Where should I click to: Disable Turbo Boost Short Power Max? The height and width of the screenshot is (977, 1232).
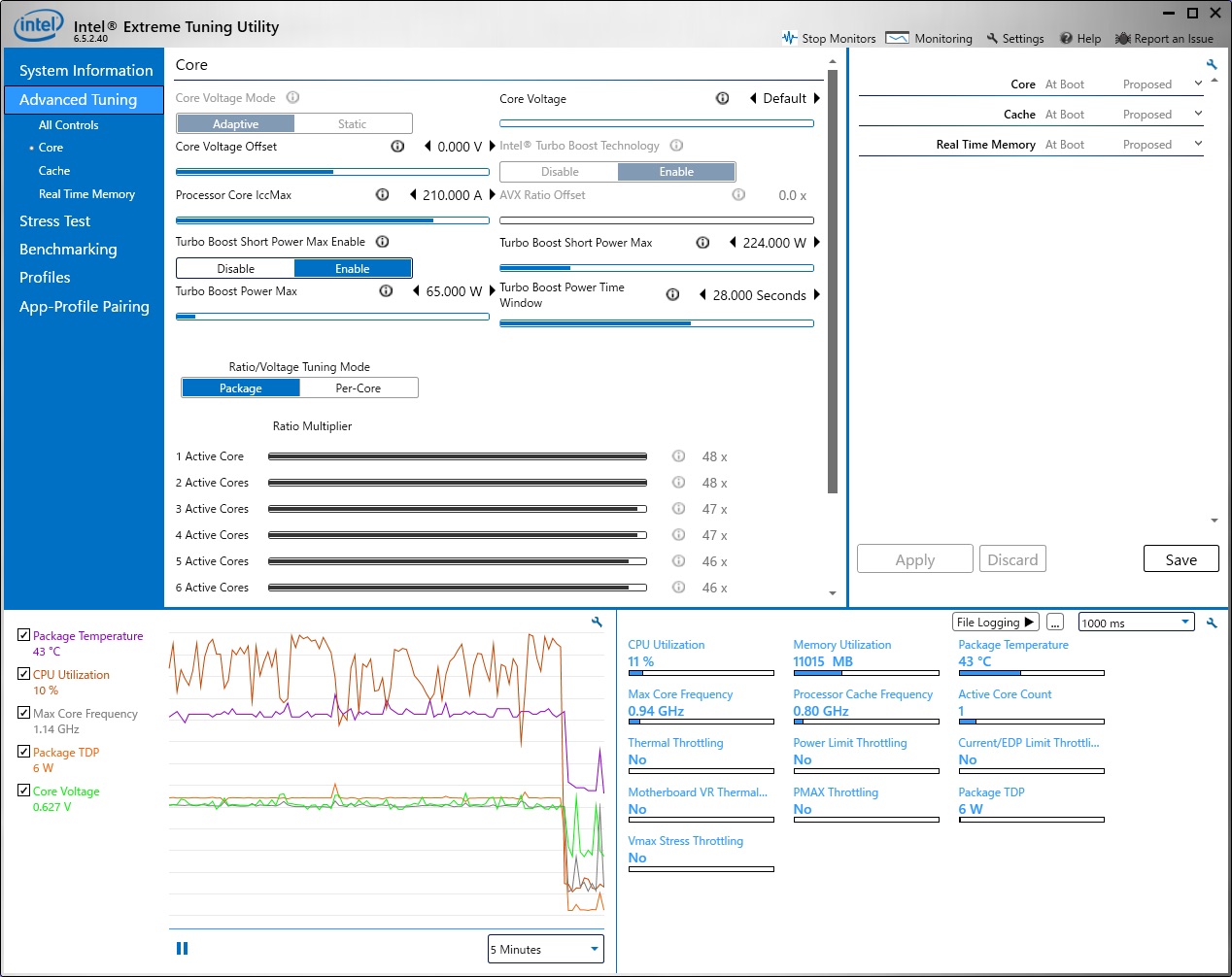coord(236,268)
